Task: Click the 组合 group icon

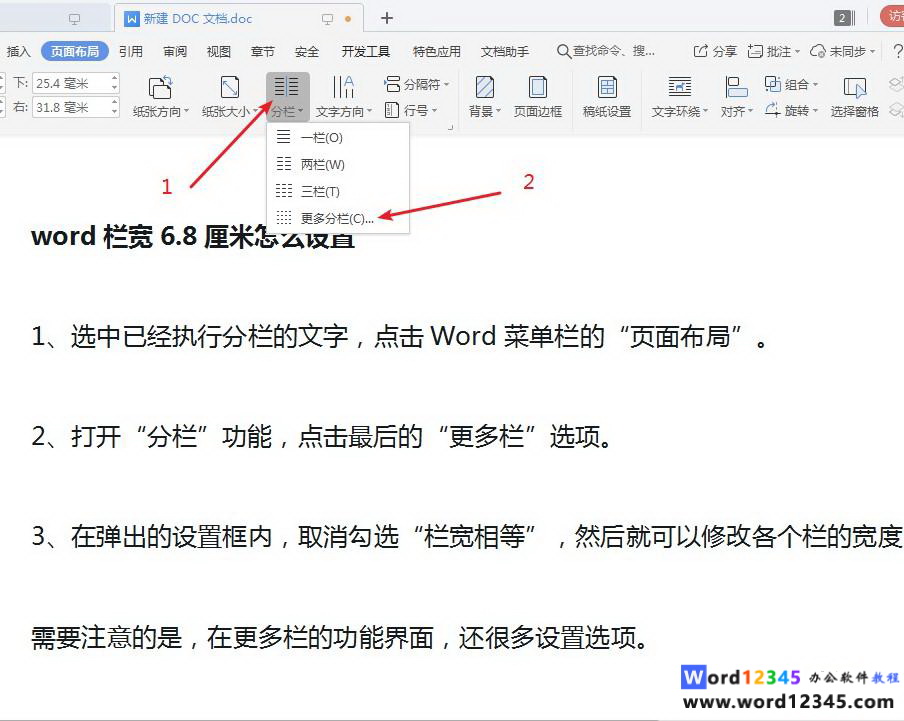Action: click(772, 84)
